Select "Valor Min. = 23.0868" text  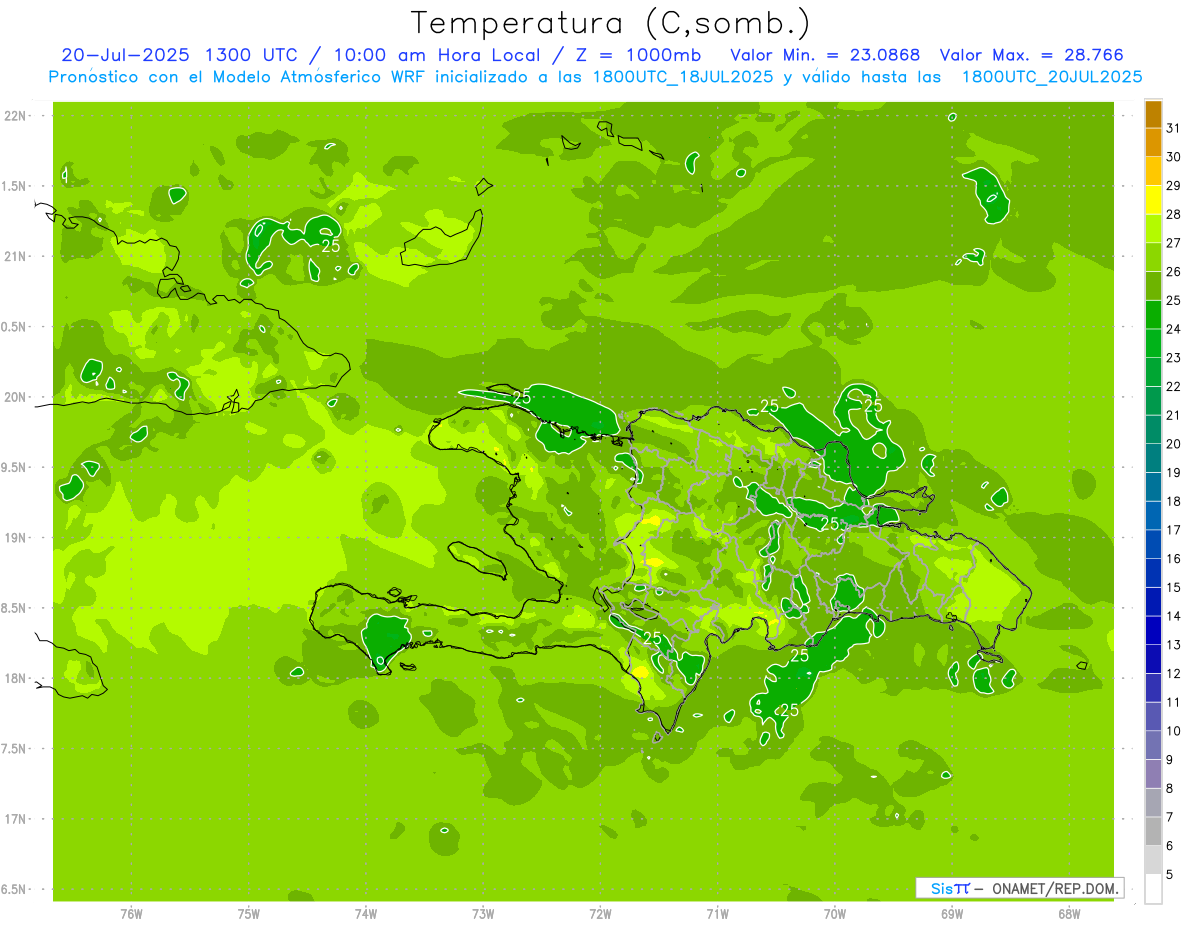[x=825, y=55]
